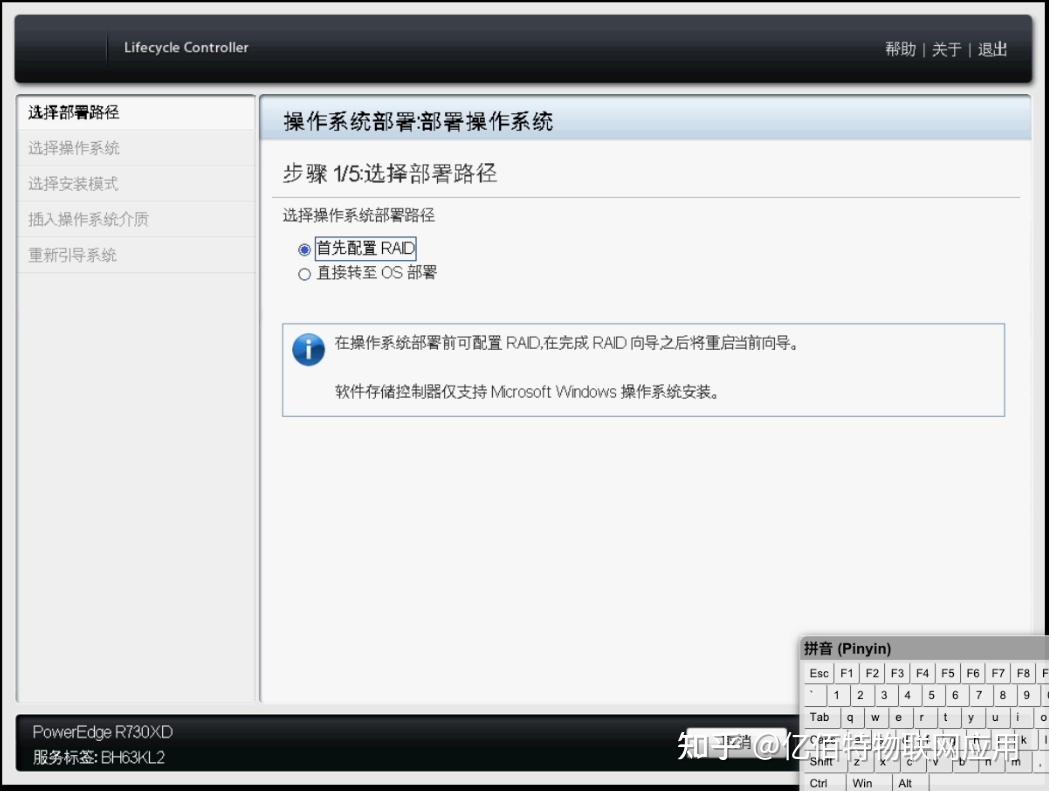Click 退出 (Exit) to leave Lifecycle Controller
The height and width of the screenshot is (791, 1049).
click(991, 49)
